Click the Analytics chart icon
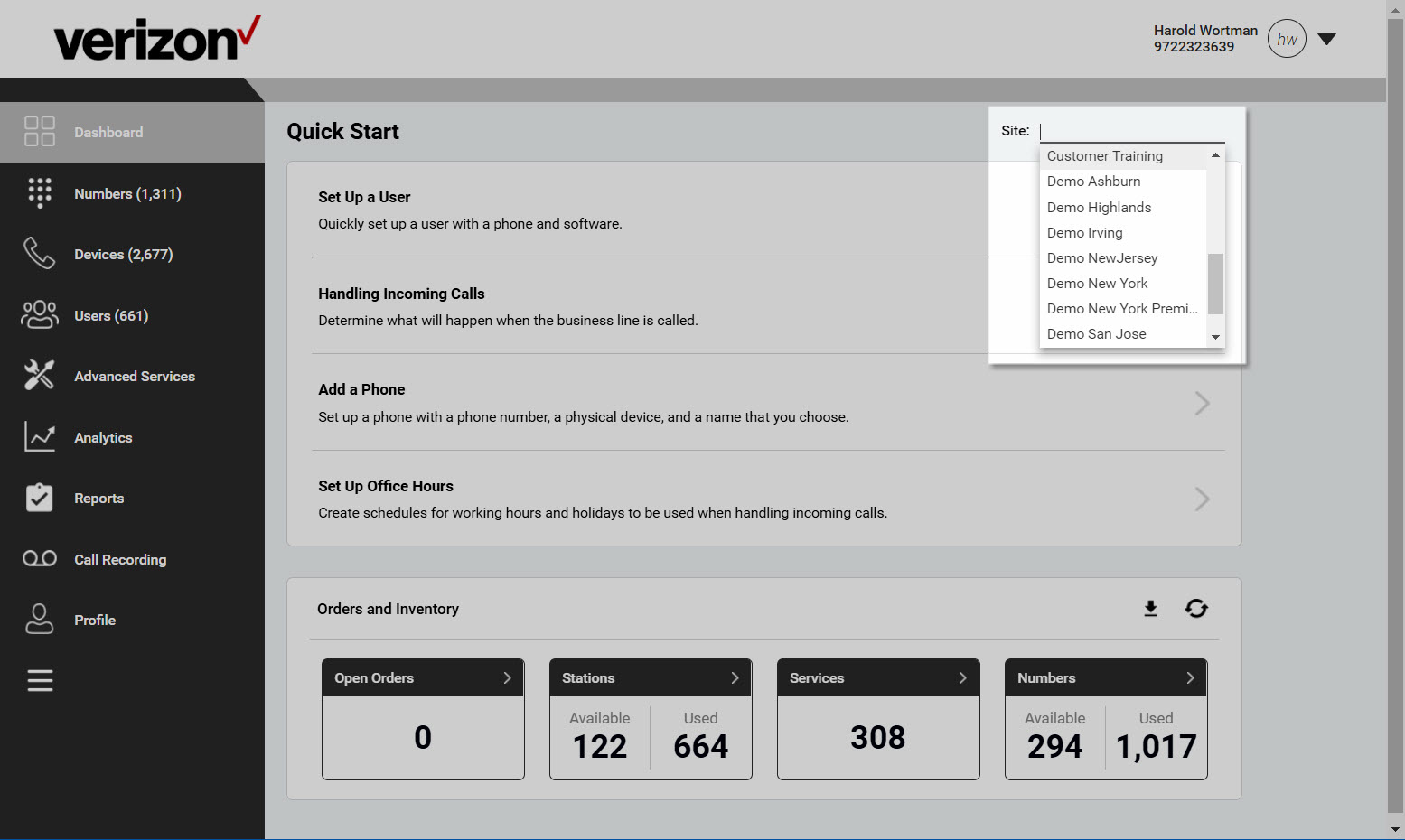The image size is (1405, 840). pyautogui.click(x=40, y=436)
